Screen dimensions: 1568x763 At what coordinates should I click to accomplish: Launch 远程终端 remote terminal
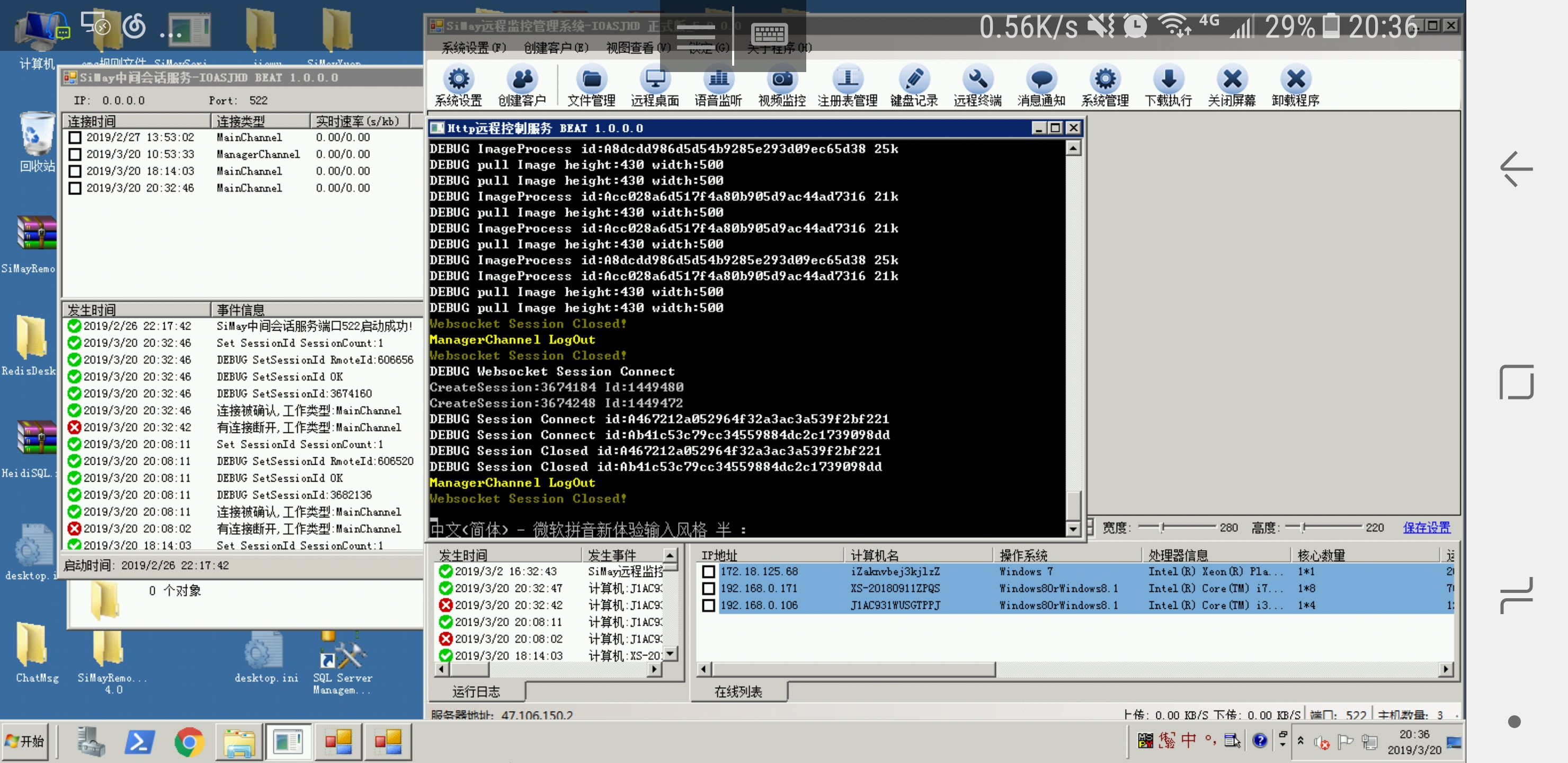pos(977,86)
